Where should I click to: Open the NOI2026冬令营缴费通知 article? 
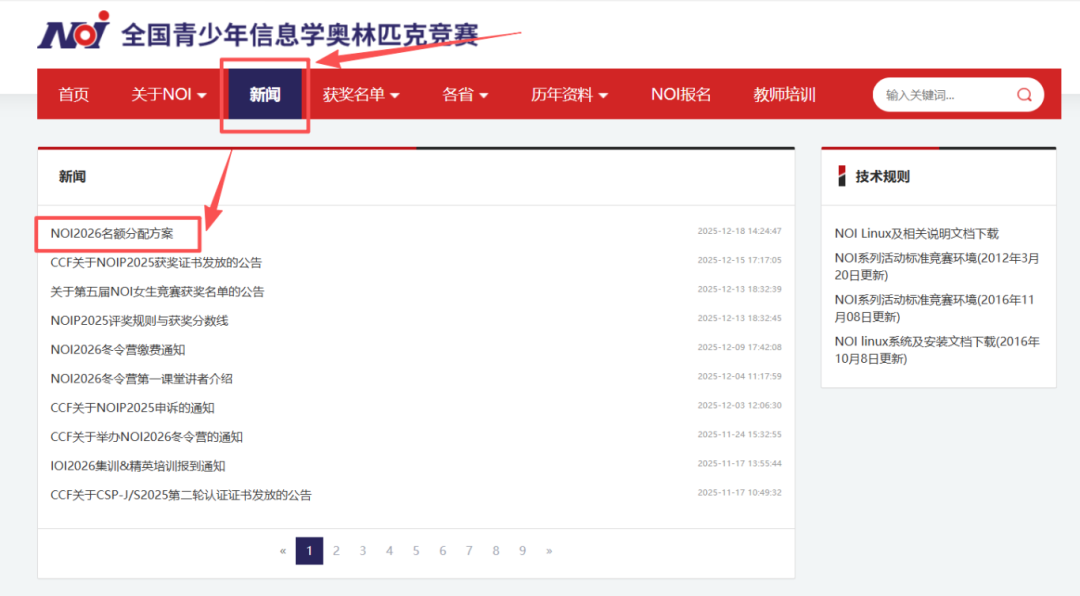click(x=117, y=350)
